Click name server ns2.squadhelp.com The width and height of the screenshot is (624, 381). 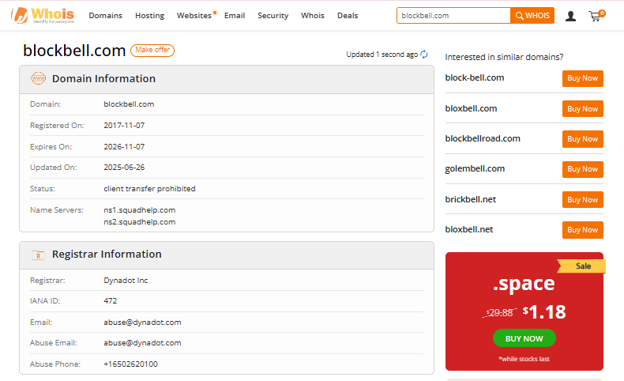[x=139, y=222]
